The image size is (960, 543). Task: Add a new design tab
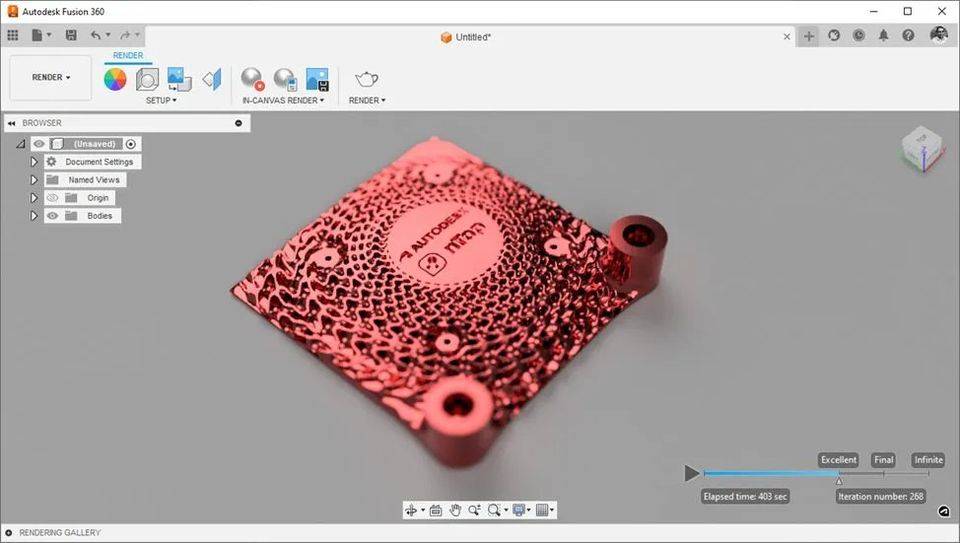(809, 36)
